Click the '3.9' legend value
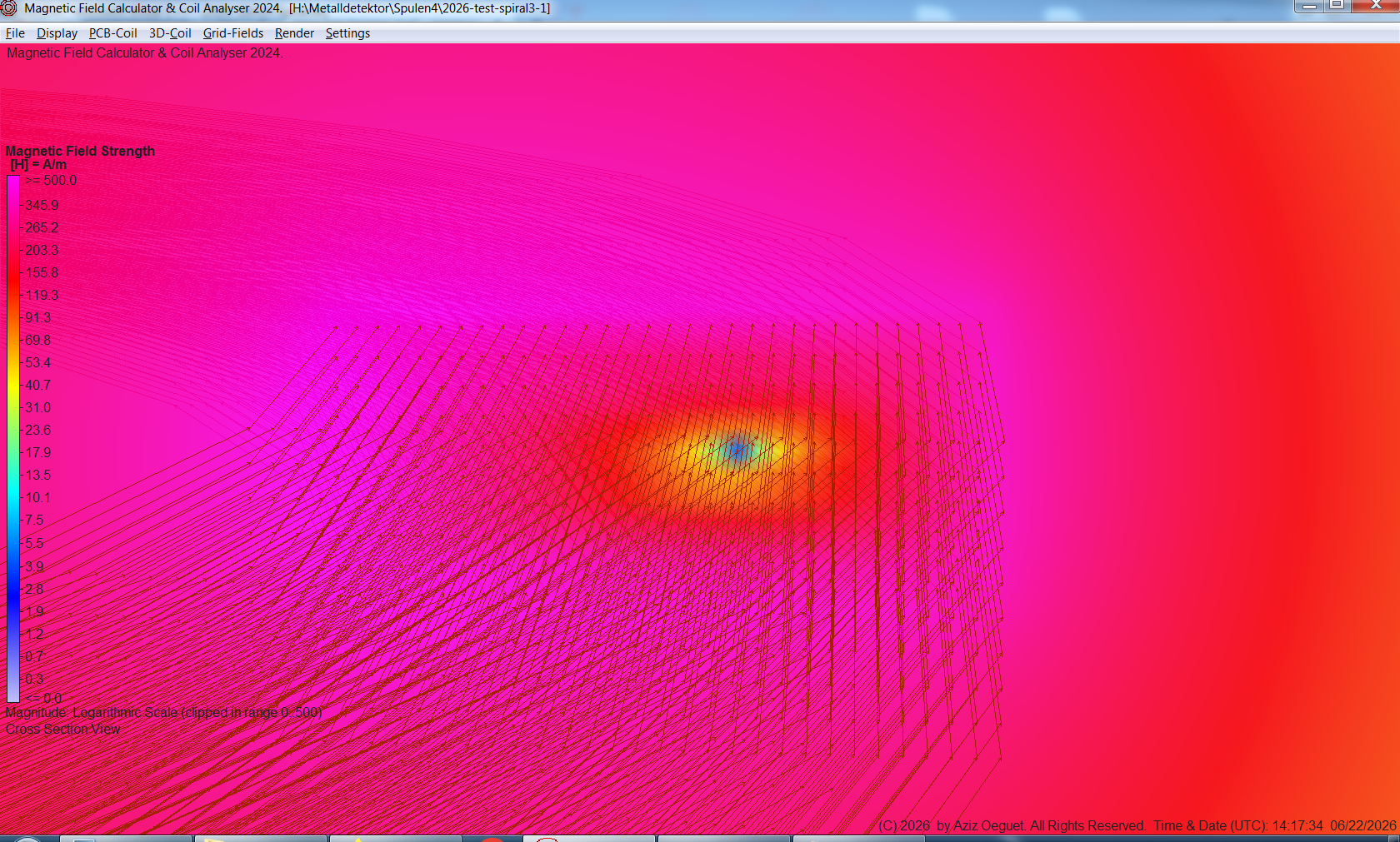Viewport: 1400px width, 842px height. pyautogui.click(x=34, y=566)
